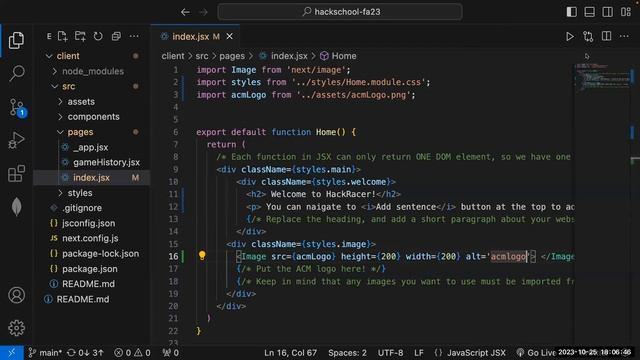Split the editor to the right
640x360 pixels.
coord(607,36)
